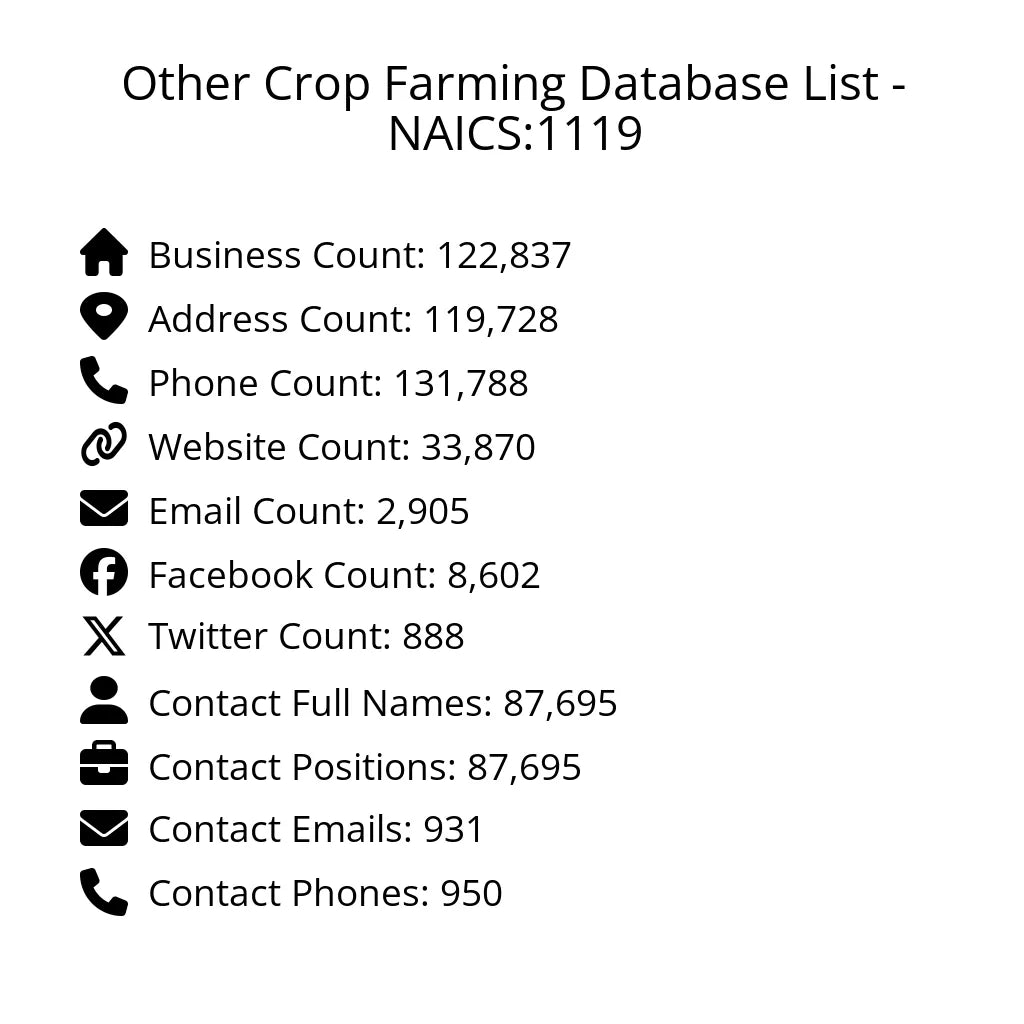
Task: Click the map pin icon beside Address Count
Action: [104, 317]
